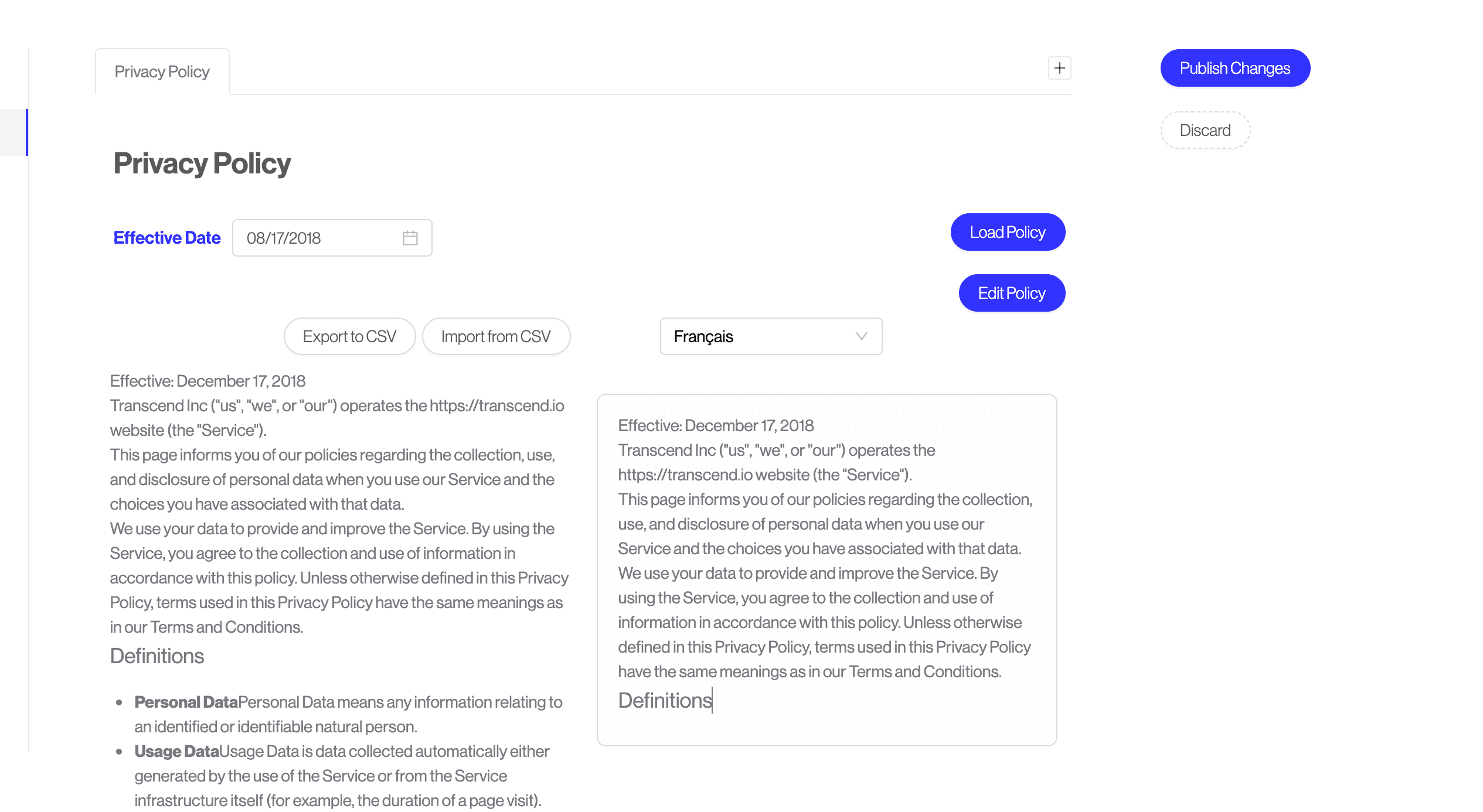
Task: Click the Effective Date label
Action: [166, 238]
